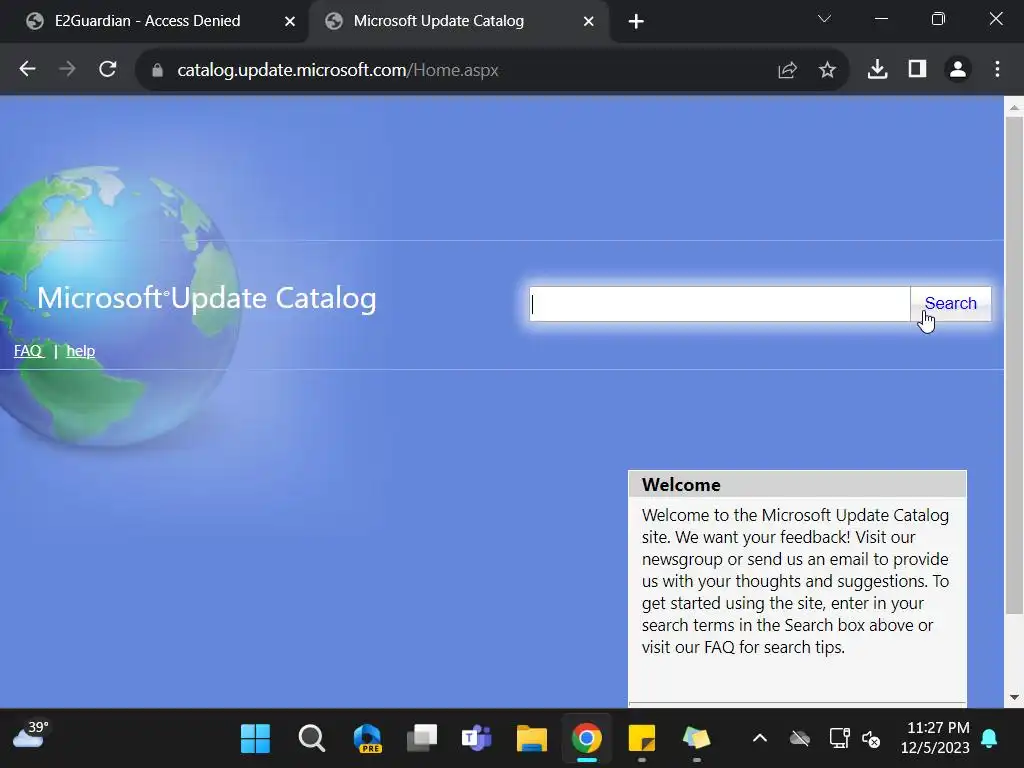This screenshot has height=768, width=1024.
Task: Reload the current page
Action: pos(108,69)
